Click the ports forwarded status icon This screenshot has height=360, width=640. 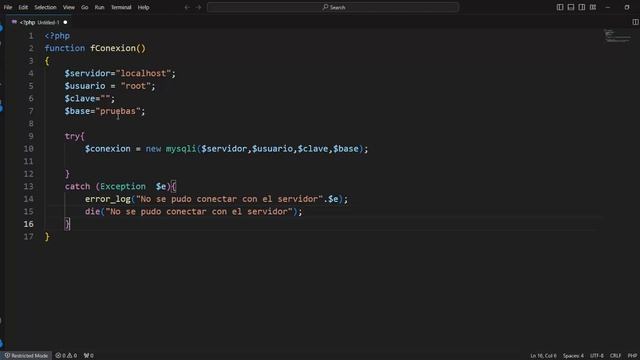tap(89, 356)
